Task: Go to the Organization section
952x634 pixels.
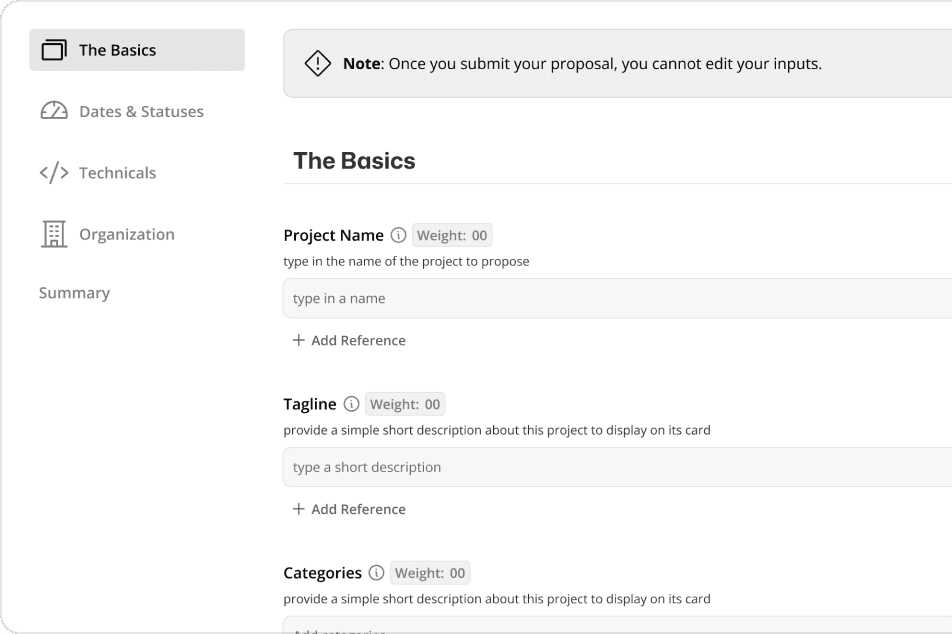Action: (126, 234)
